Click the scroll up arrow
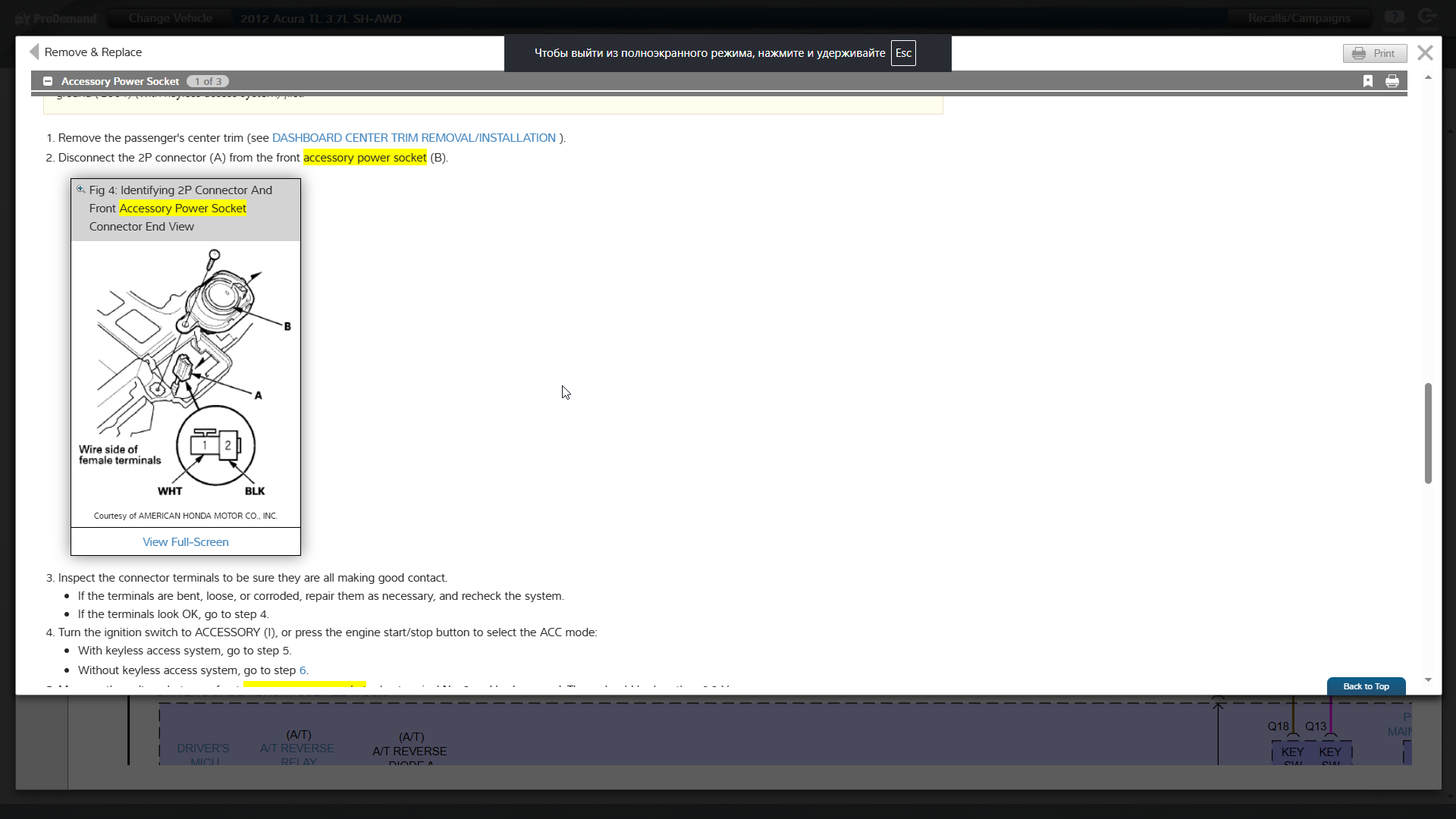 (x=1428, y=77)
